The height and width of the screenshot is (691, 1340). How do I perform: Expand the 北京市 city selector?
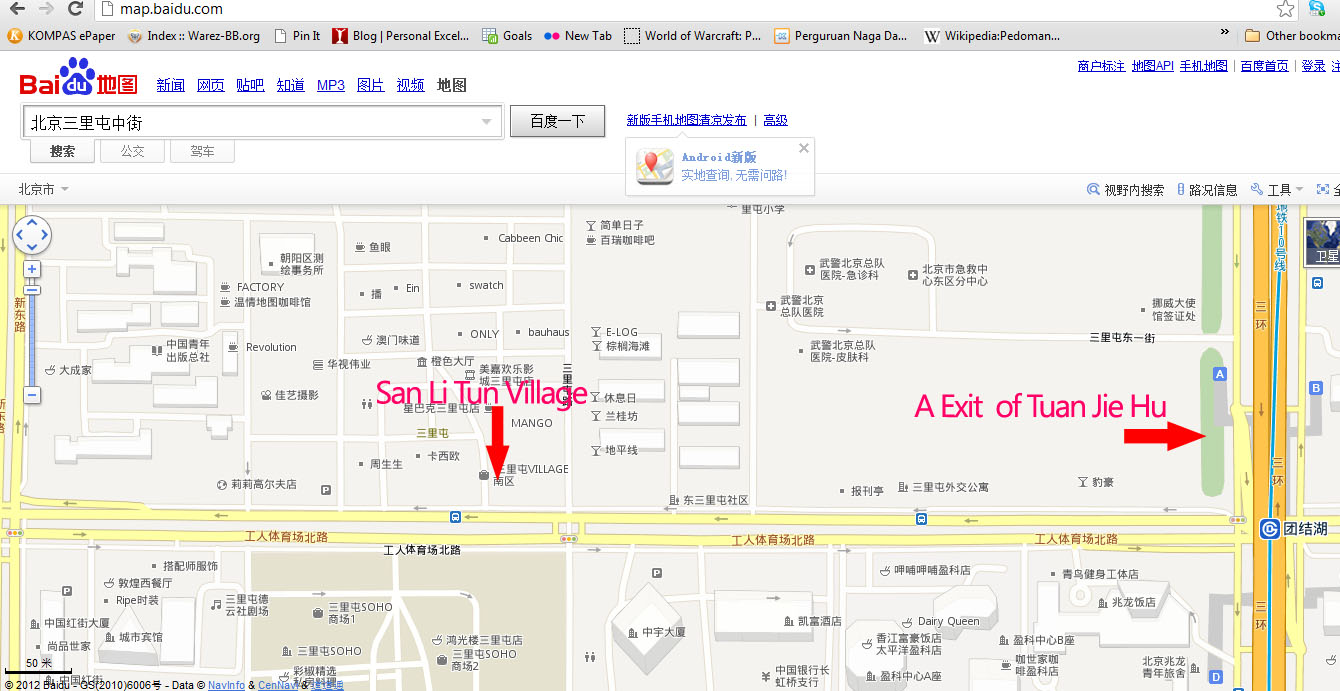[x=44, y=189]
